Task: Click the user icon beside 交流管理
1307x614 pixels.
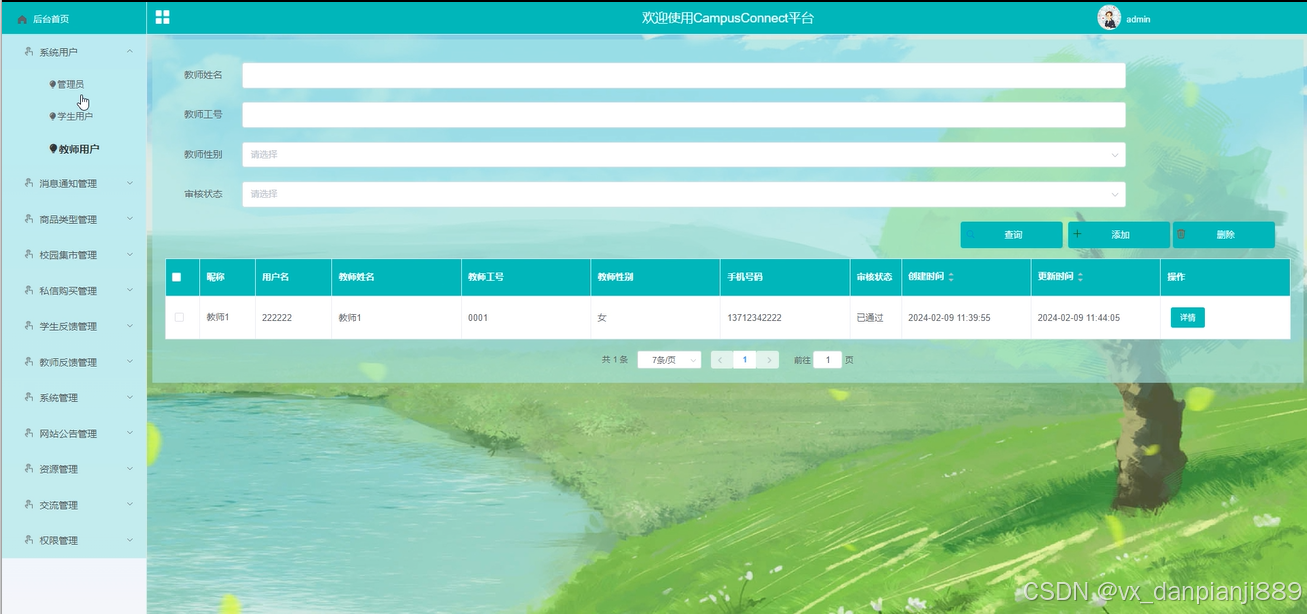Action: [x=28, y=505]
